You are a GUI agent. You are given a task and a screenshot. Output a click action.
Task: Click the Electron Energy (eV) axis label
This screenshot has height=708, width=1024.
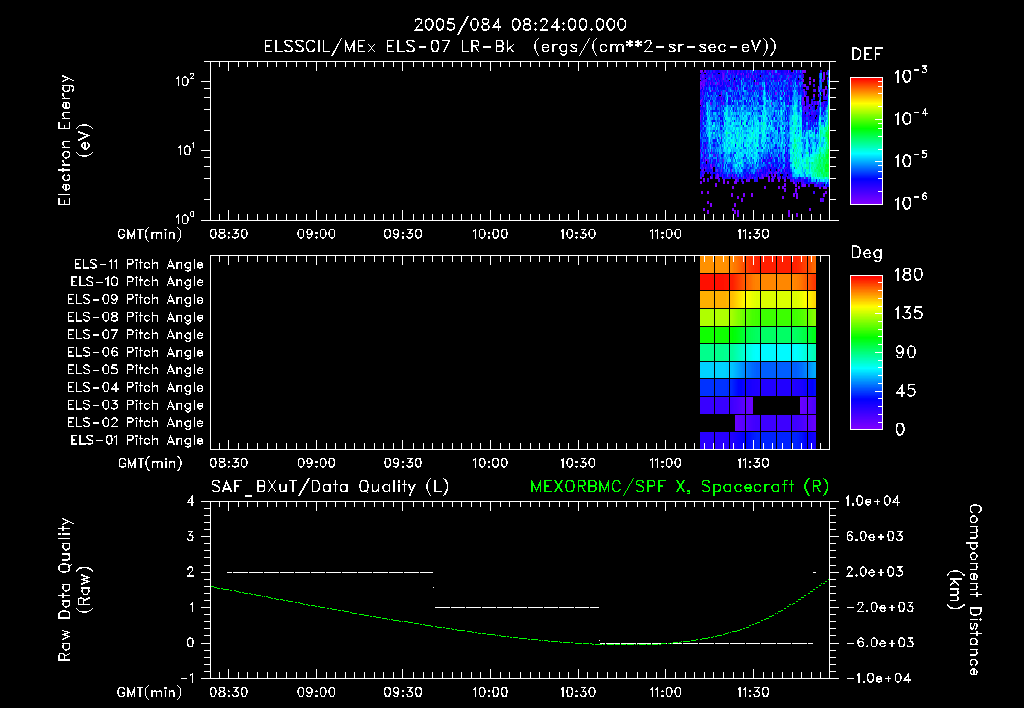(x=74, y=140)
